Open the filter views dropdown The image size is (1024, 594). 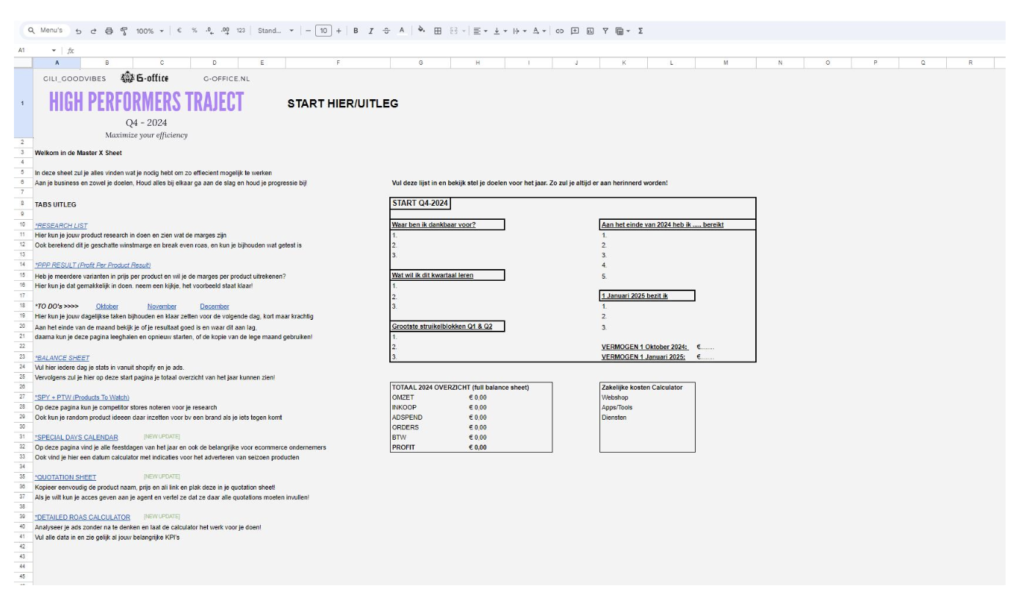click(x=623, y=31)
